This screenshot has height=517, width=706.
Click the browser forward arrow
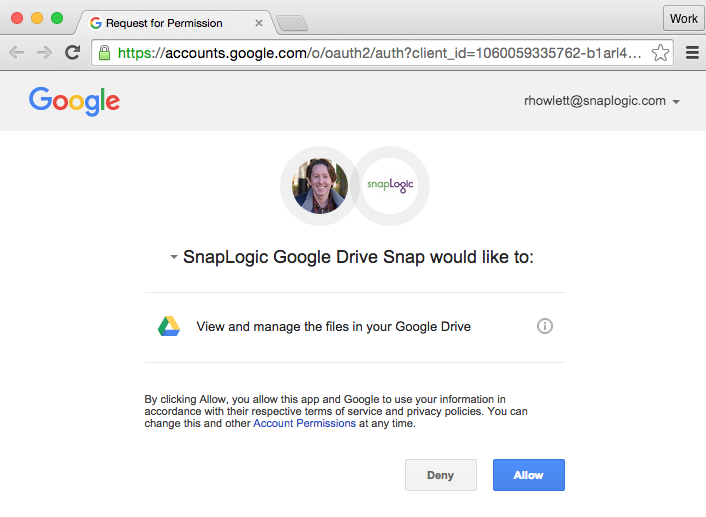click(44, 53)
